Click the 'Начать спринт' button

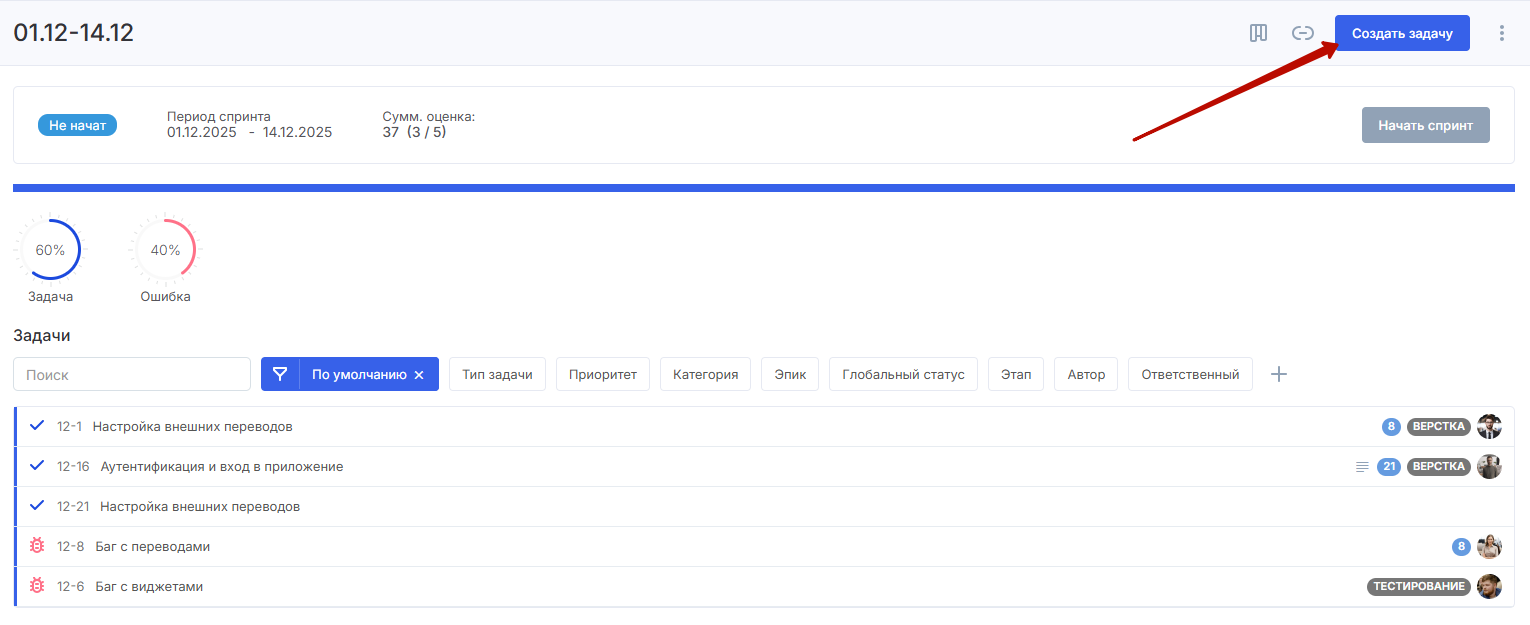pyautogui.click(x=1425, y=126)
